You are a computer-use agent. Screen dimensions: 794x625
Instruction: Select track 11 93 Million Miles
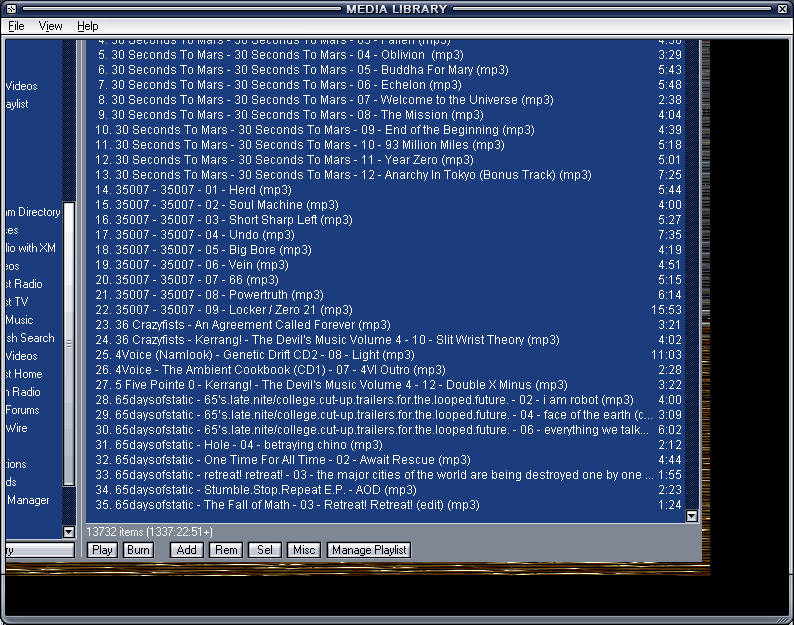[386, 145]
